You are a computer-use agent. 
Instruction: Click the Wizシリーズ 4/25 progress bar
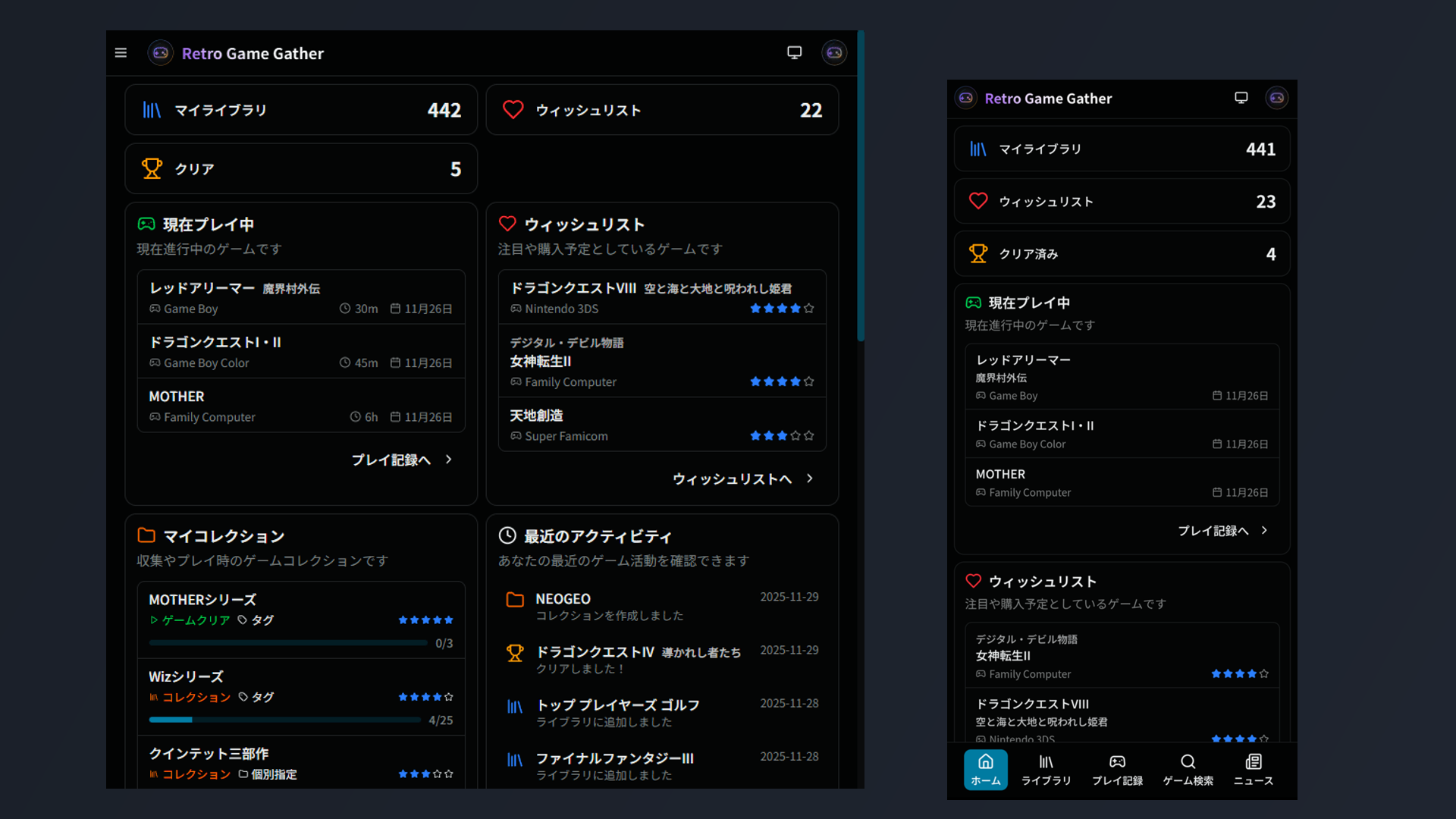click(284, 720)
